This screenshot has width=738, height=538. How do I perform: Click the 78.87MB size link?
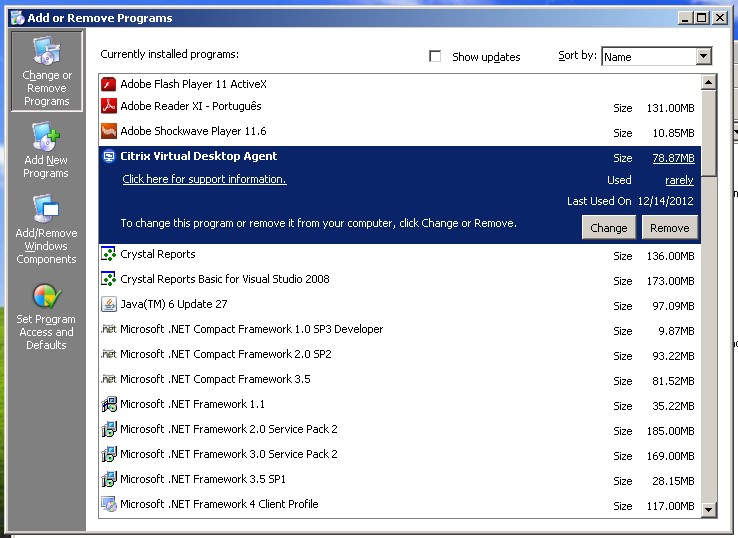tap(672, 158)
